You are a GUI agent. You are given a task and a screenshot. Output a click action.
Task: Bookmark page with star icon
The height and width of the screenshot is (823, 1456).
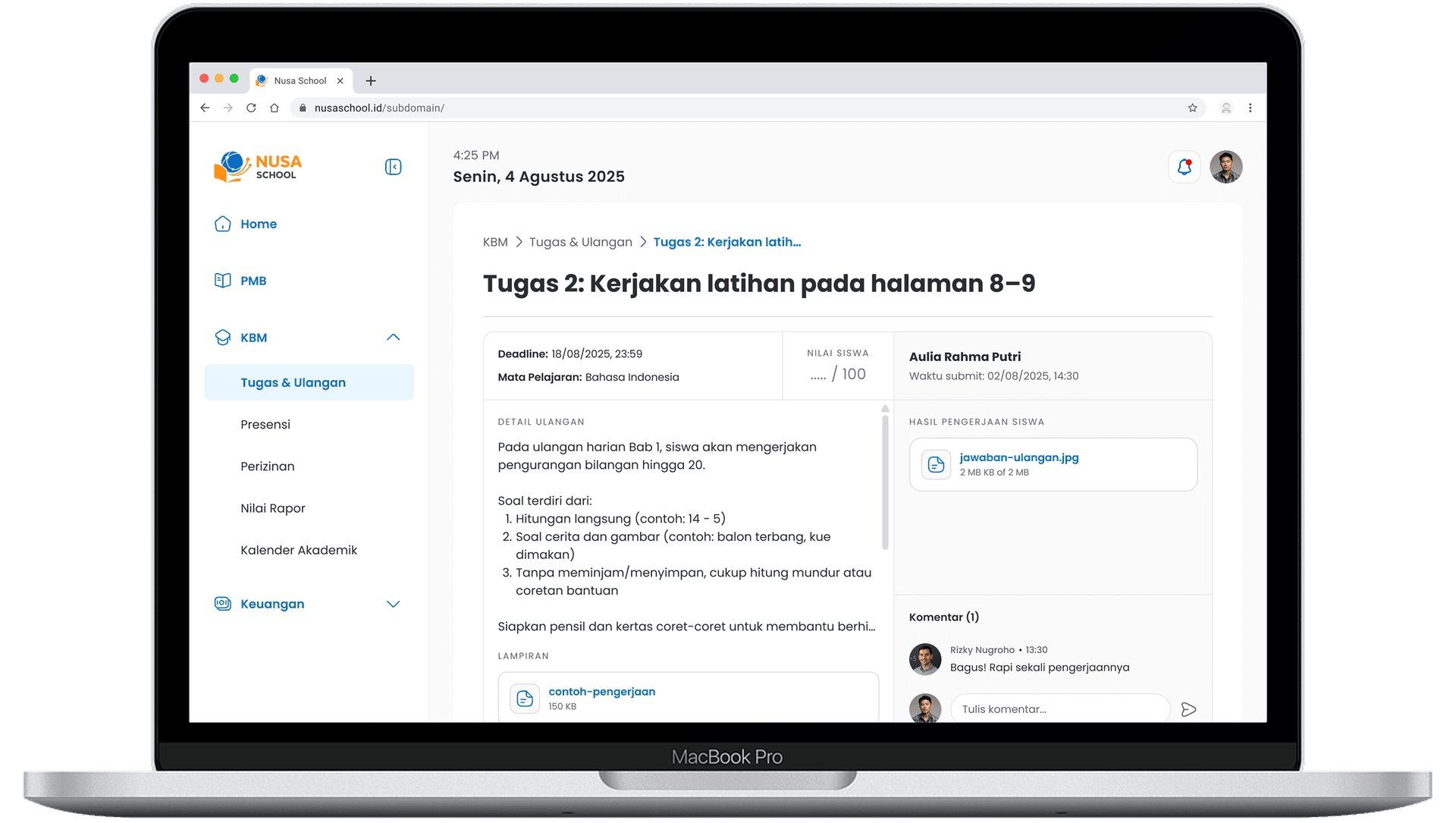coord(1192,108)
